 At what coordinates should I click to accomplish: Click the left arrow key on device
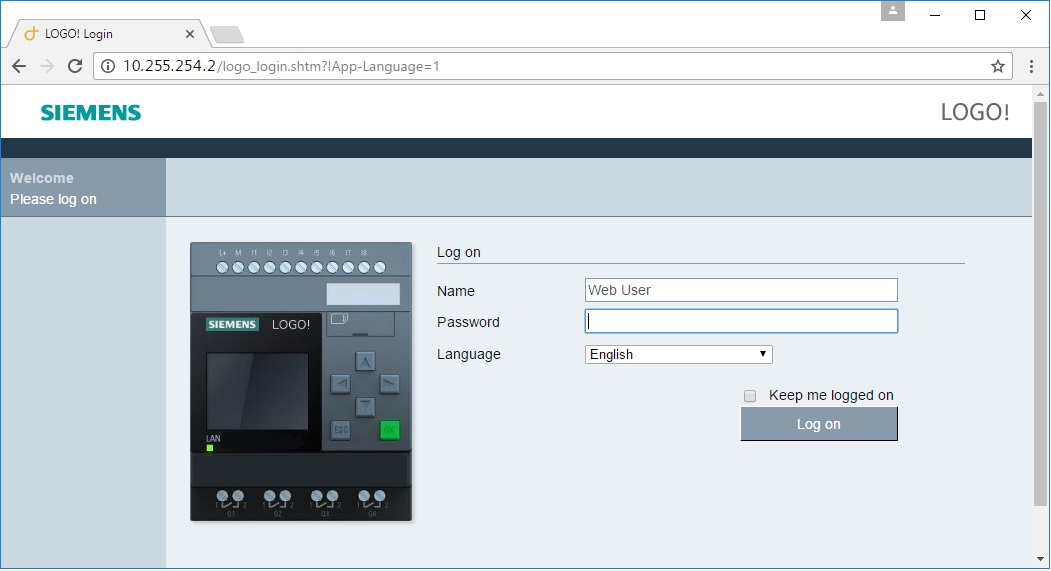coord(341,384)
